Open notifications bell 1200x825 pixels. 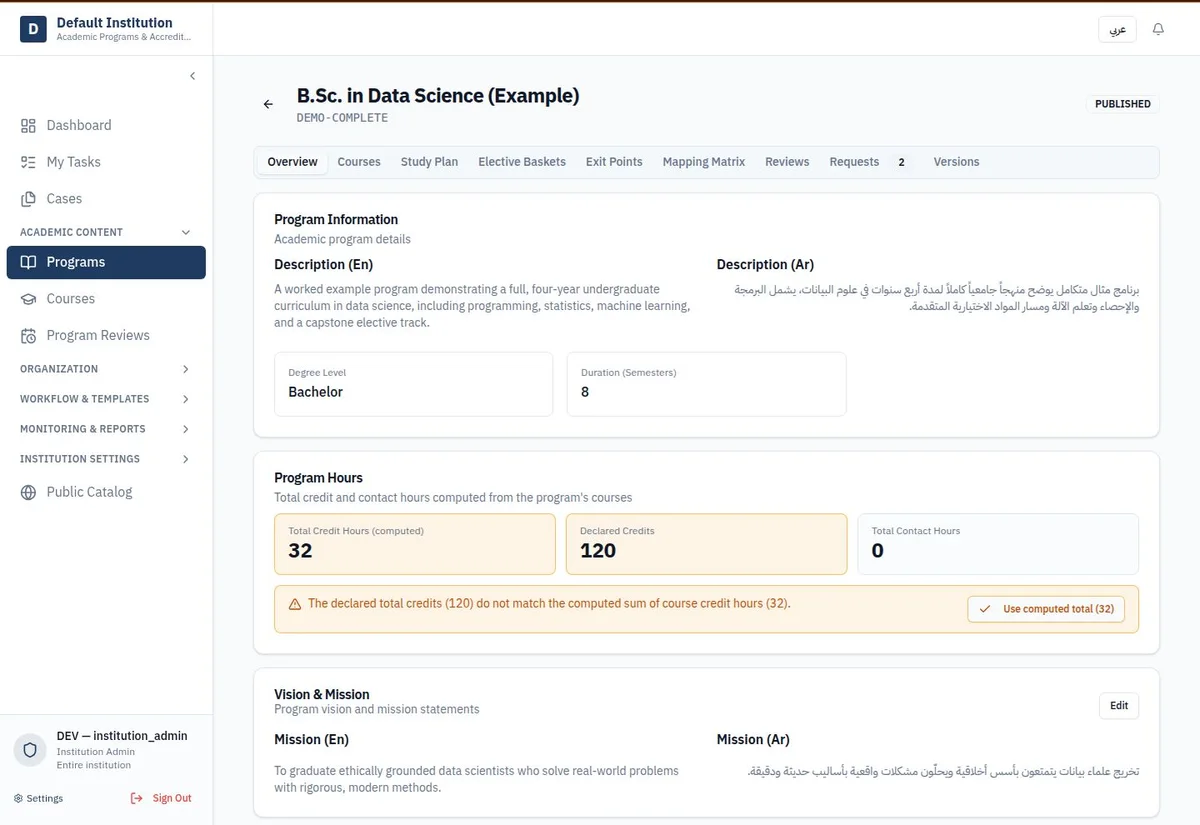tap(1158, 30)
